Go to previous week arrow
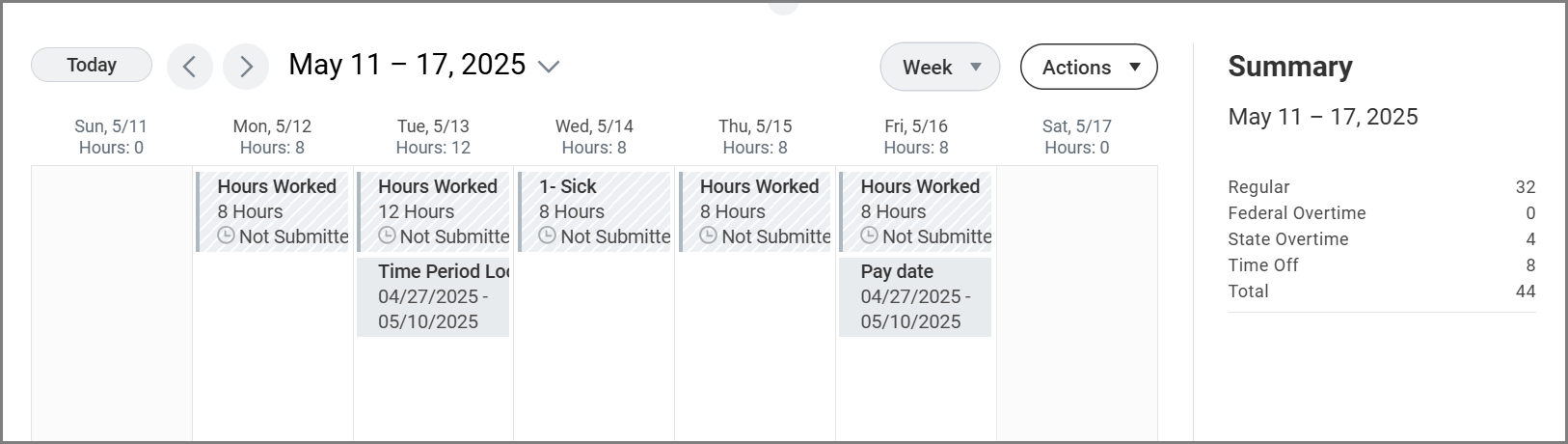This screenshot has height=444, width=1568. [189, 67]
